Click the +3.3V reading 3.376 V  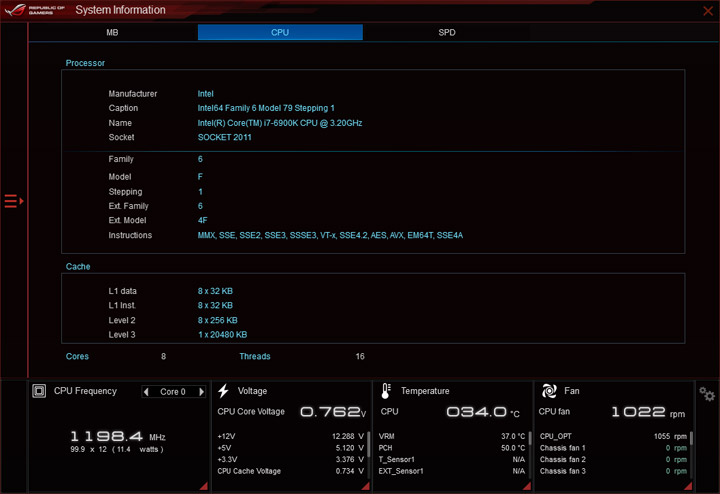coord(349,459)
